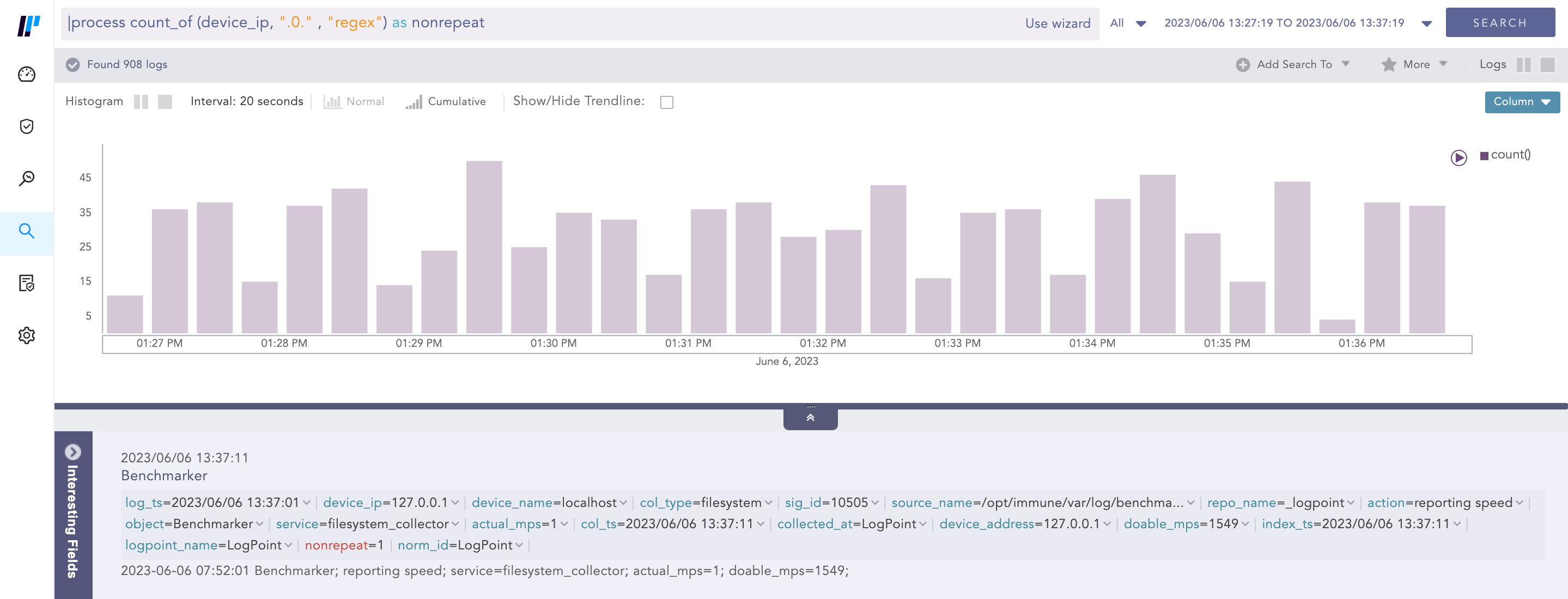Open the Column chart type dropdown
Viewport: 1568px width, 599px height.
pos(1521,101)
